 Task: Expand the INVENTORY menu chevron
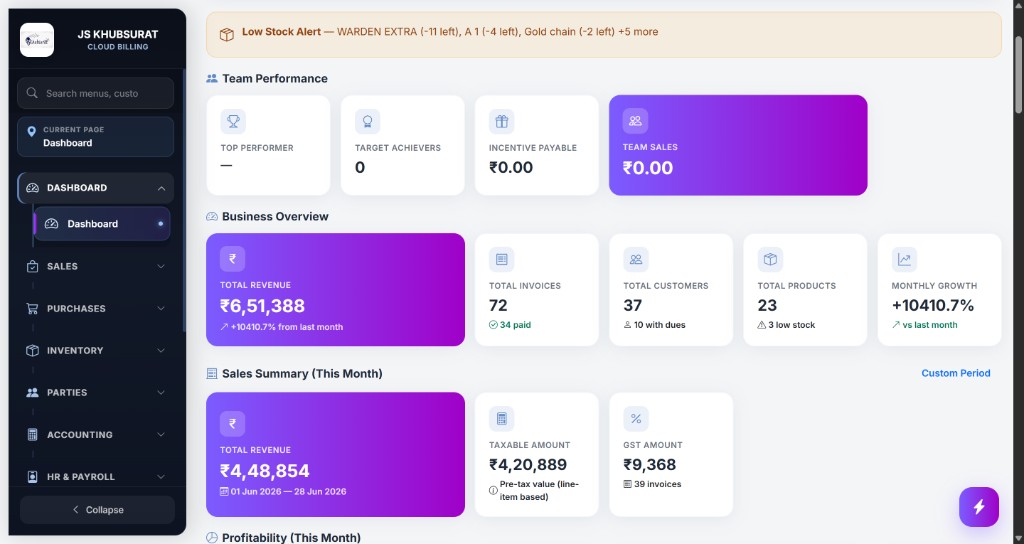click(161, 351)
